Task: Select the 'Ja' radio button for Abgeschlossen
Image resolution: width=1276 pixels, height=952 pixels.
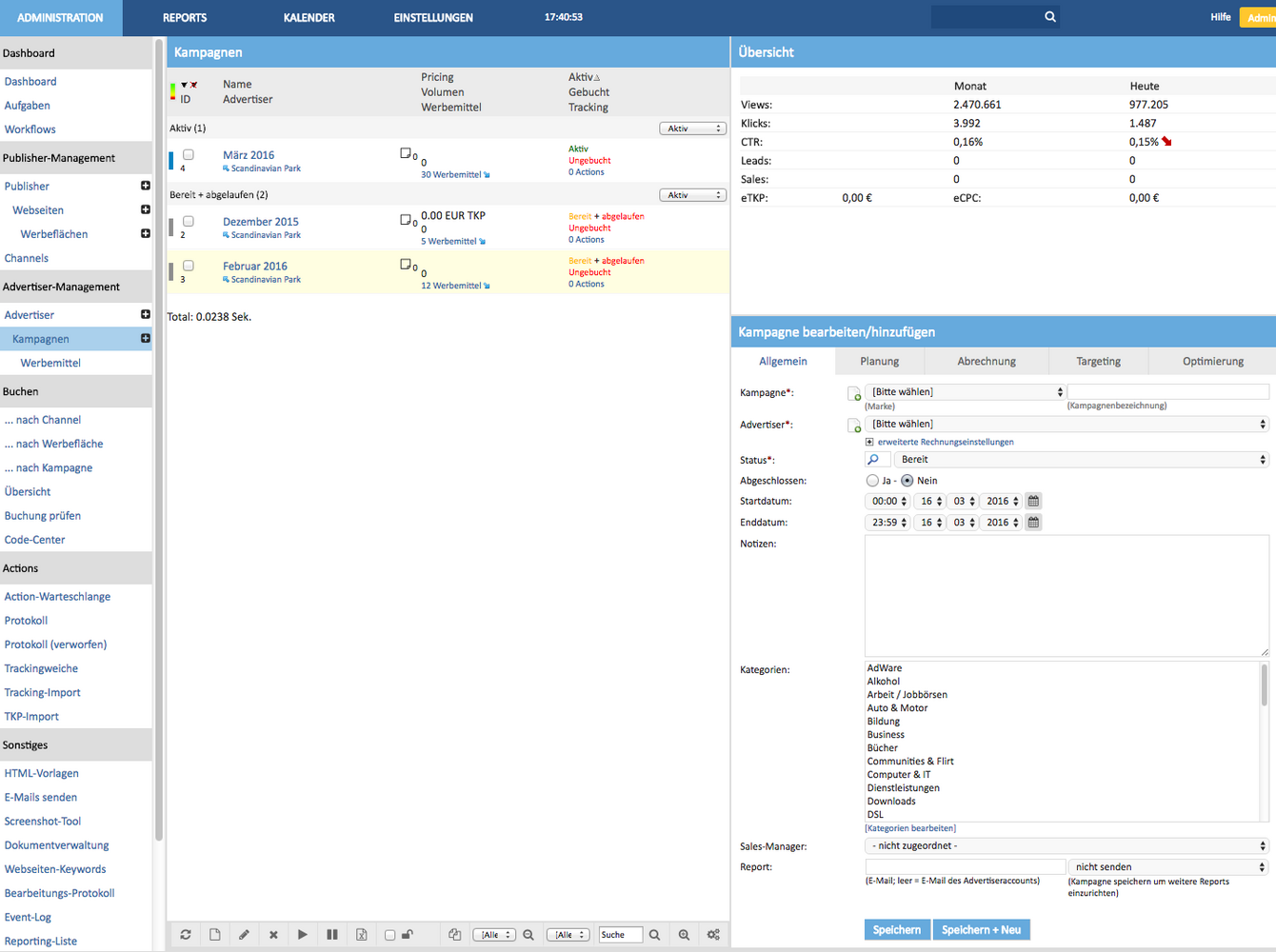Action: click(872, 481)
